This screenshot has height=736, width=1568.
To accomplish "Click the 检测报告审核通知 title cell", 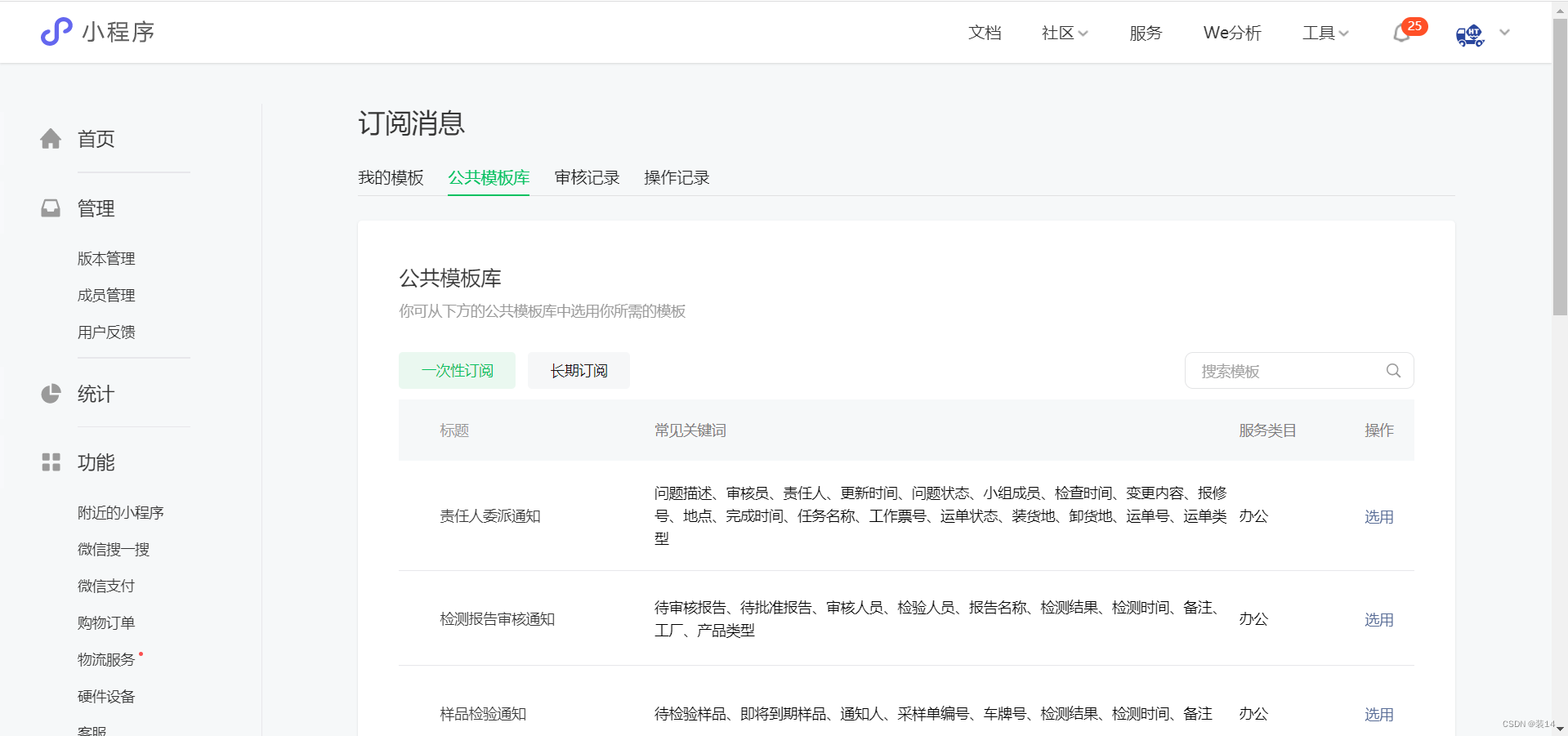I will point(497,618).
